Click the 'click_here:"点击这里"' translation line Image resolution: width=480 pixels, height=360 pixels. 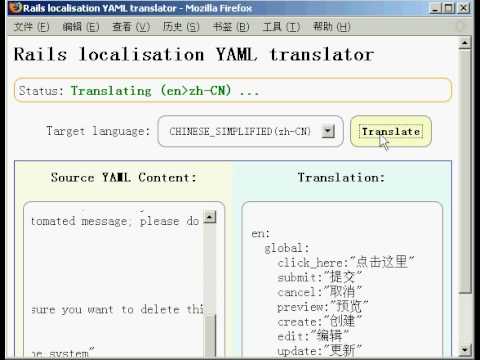[x=346, y=262]
